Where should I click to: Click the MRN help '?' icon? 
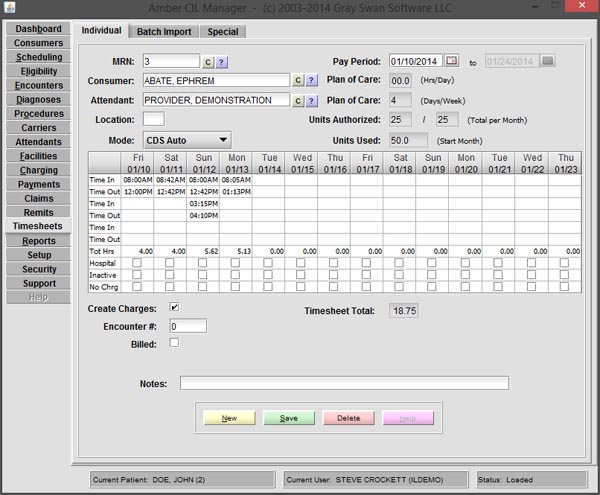222,61
